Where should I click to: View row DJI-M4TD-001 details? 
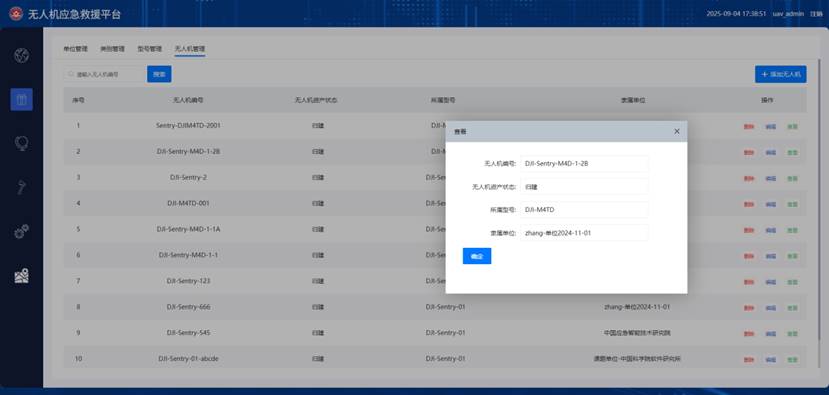click(x=792, y=204)
